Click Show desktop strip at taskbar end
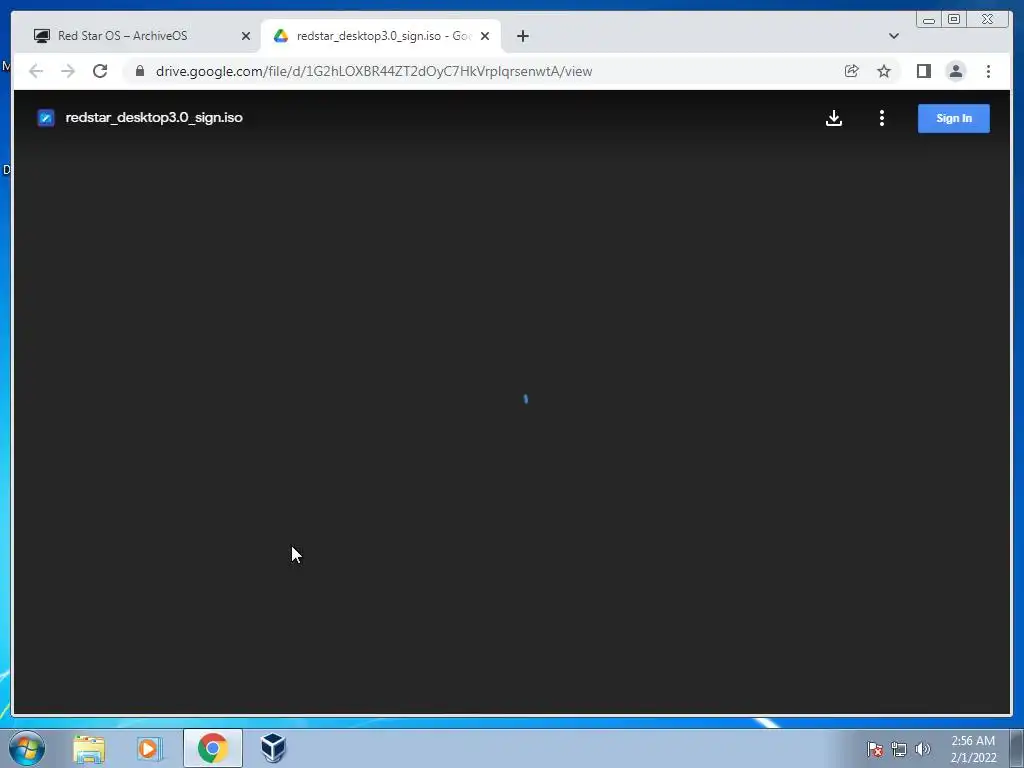 pyautogui.click(x=1017, y=748)
